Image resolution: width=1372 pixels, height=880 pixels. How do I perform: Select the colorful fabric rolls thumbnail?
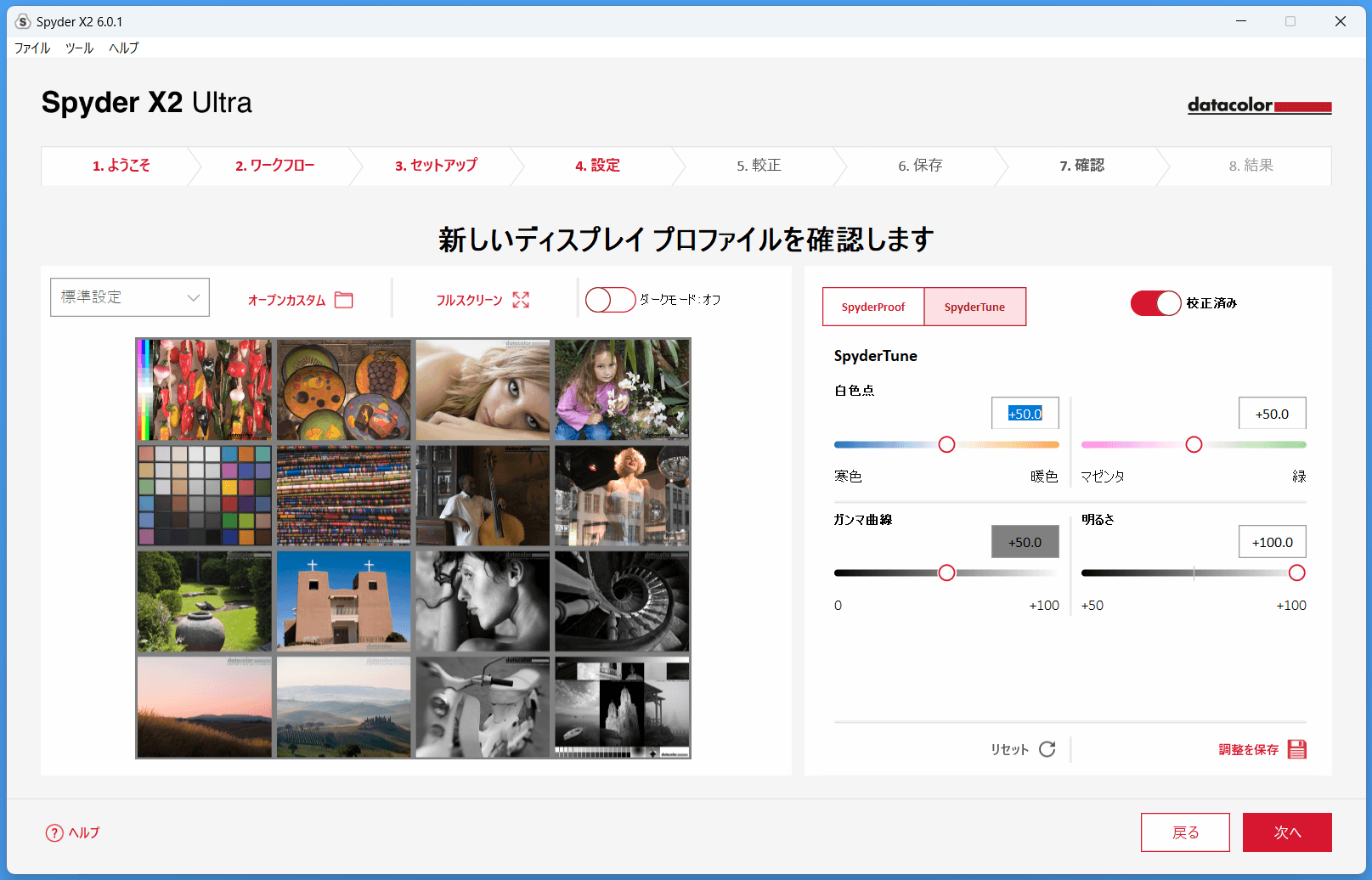click(x=344, y=495)
